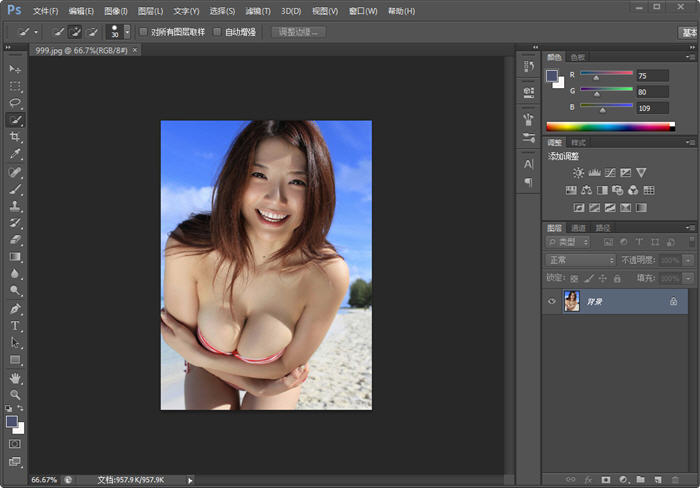
Task: Select the Move tool
Action: [15, 69]
